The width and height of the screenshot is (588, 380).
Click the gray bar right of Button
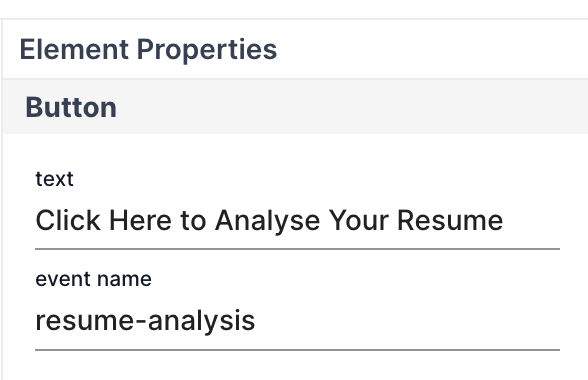[352, 107]
